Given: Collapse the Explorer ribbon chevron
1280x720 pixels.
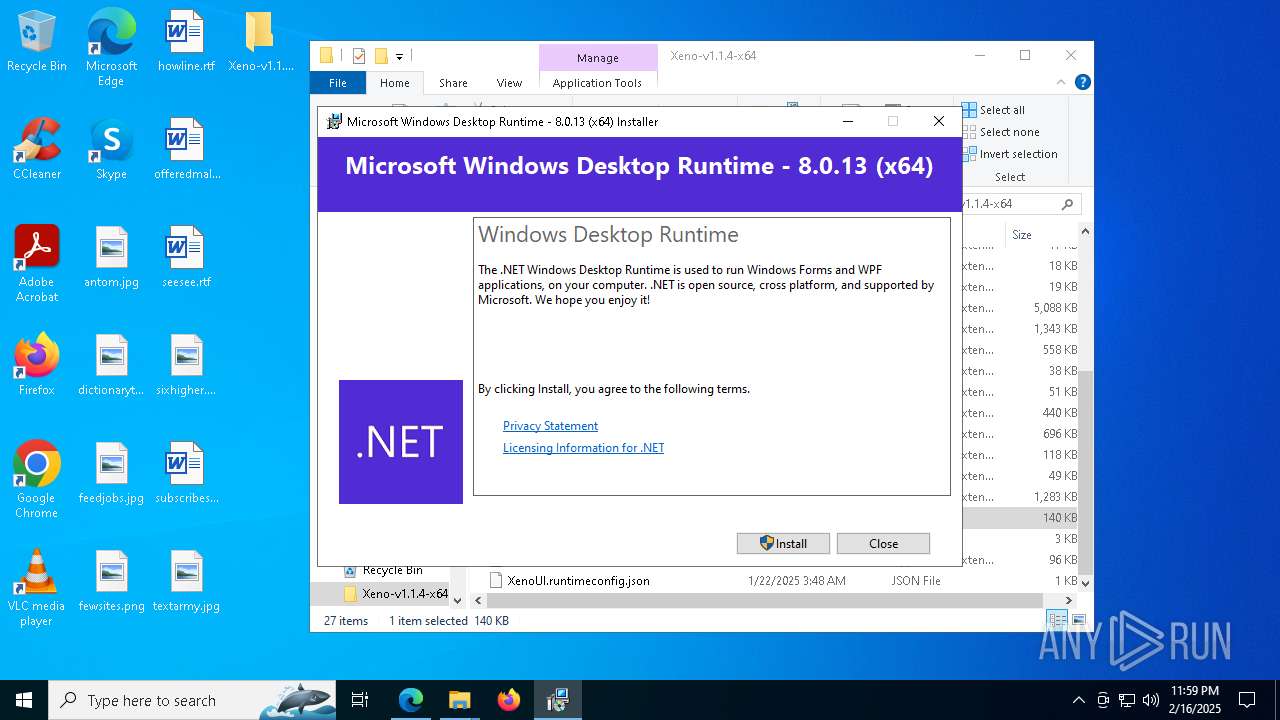Looking at the screenshot, I should click(x=1061, y=83).
